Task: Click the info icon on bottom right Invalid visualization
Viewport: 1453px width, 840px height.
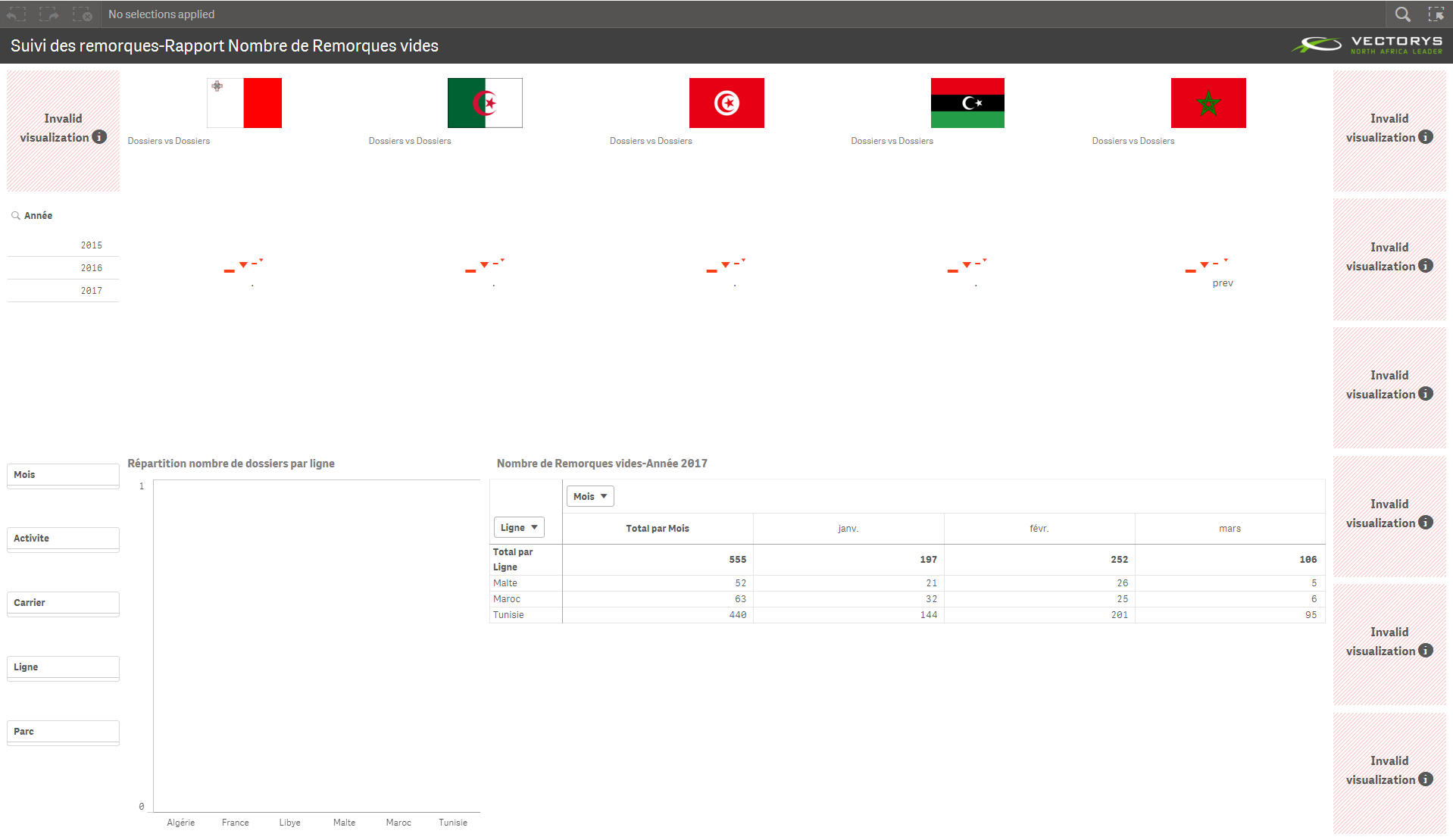Action: tap(1426, 779)
